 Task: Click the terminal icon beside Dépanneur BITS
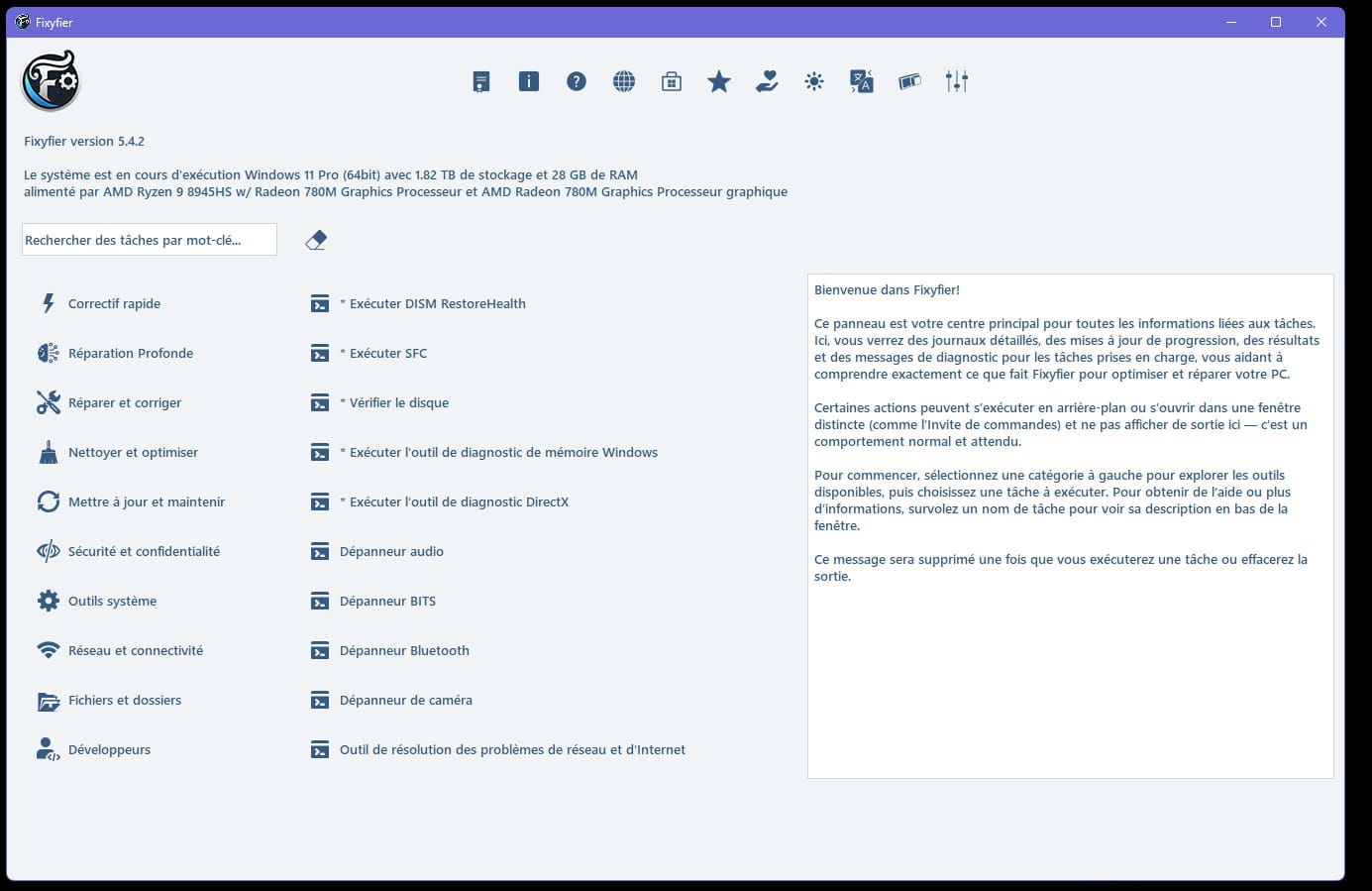pos(320,602)
